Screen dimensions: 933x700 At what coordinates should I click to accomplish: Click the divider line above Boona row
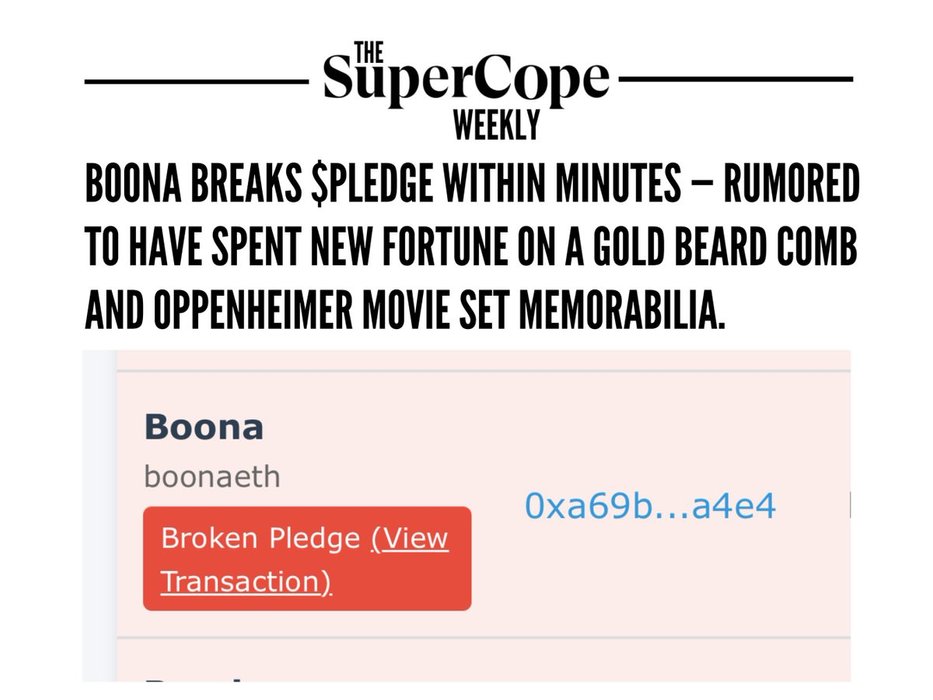pos(483,371)
